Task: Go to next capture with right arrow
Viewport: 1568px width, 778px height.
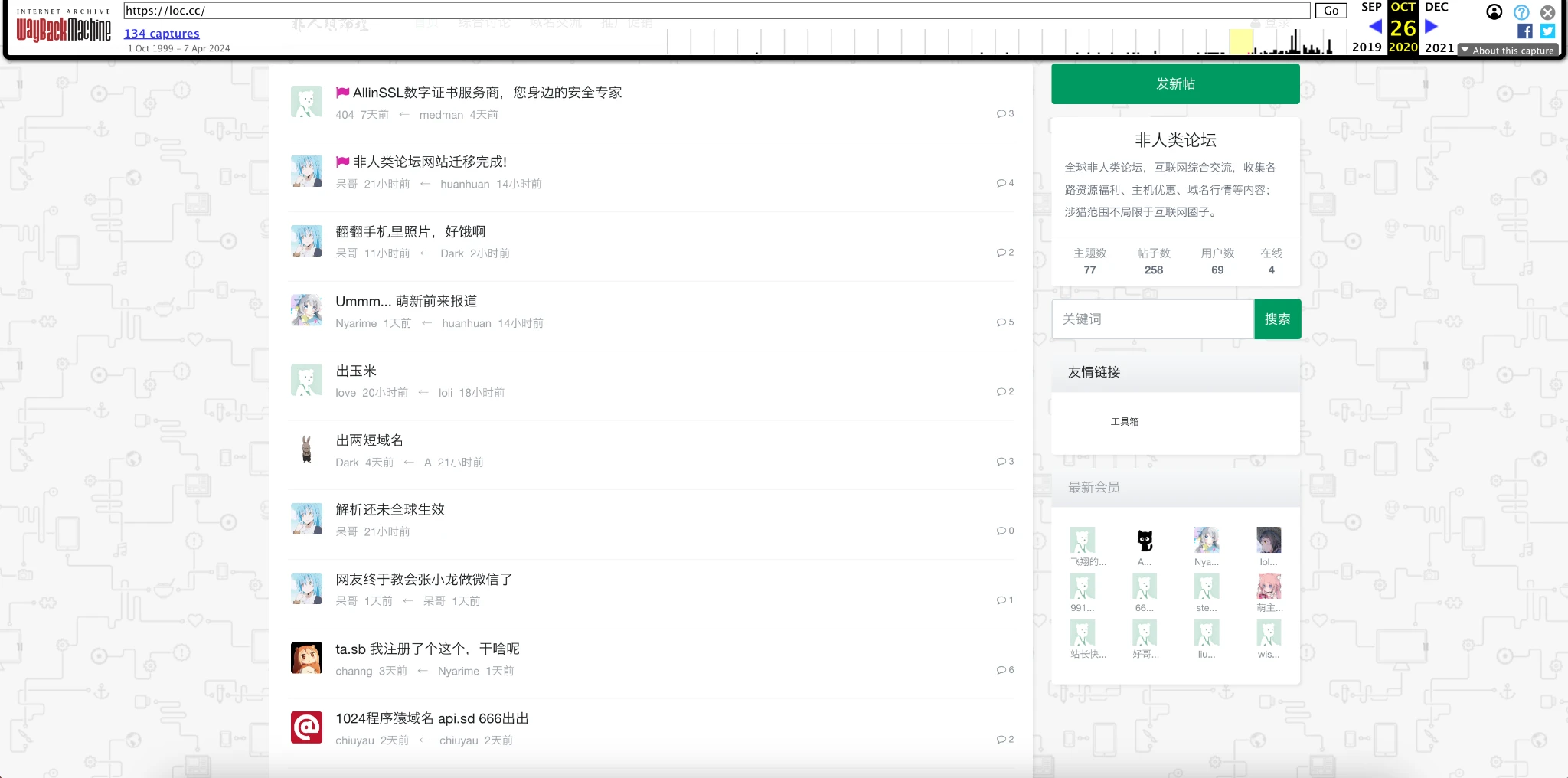Action: point(1431,27)
